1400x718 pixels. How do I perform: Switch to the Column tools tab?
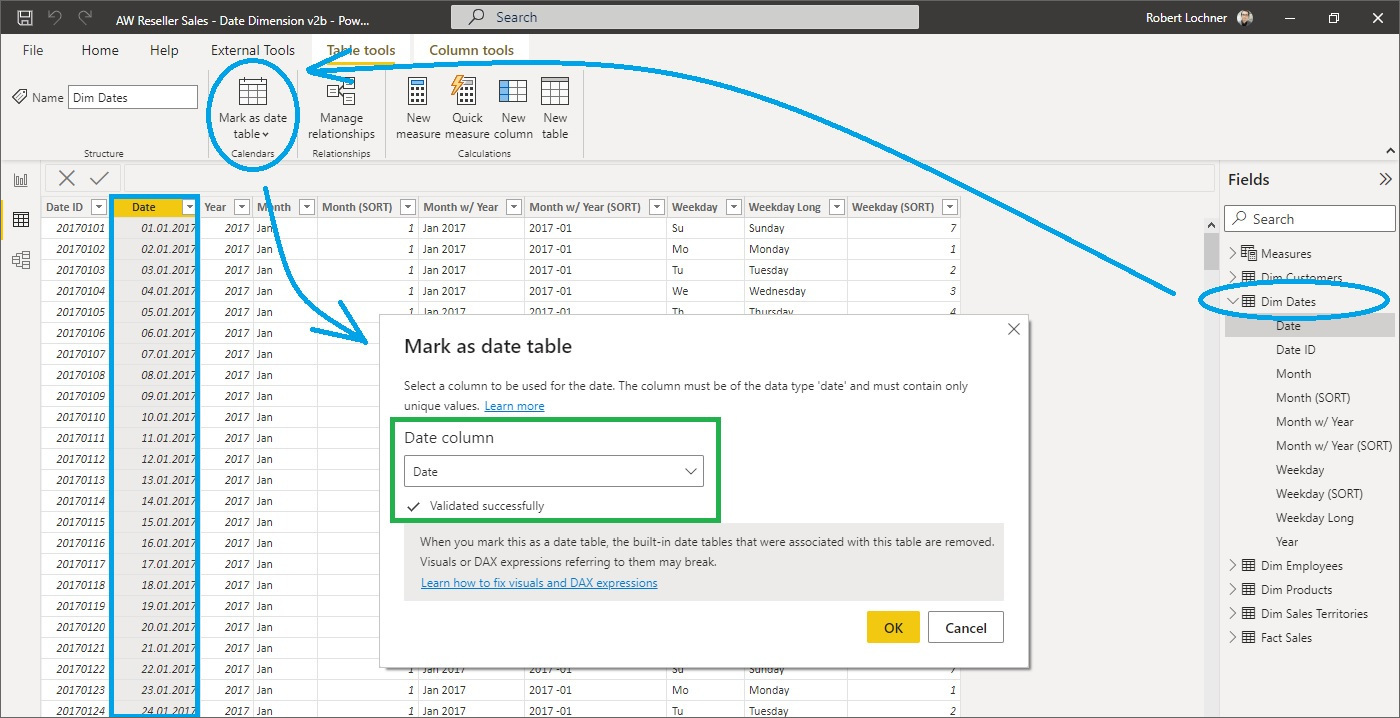(471, 48)
